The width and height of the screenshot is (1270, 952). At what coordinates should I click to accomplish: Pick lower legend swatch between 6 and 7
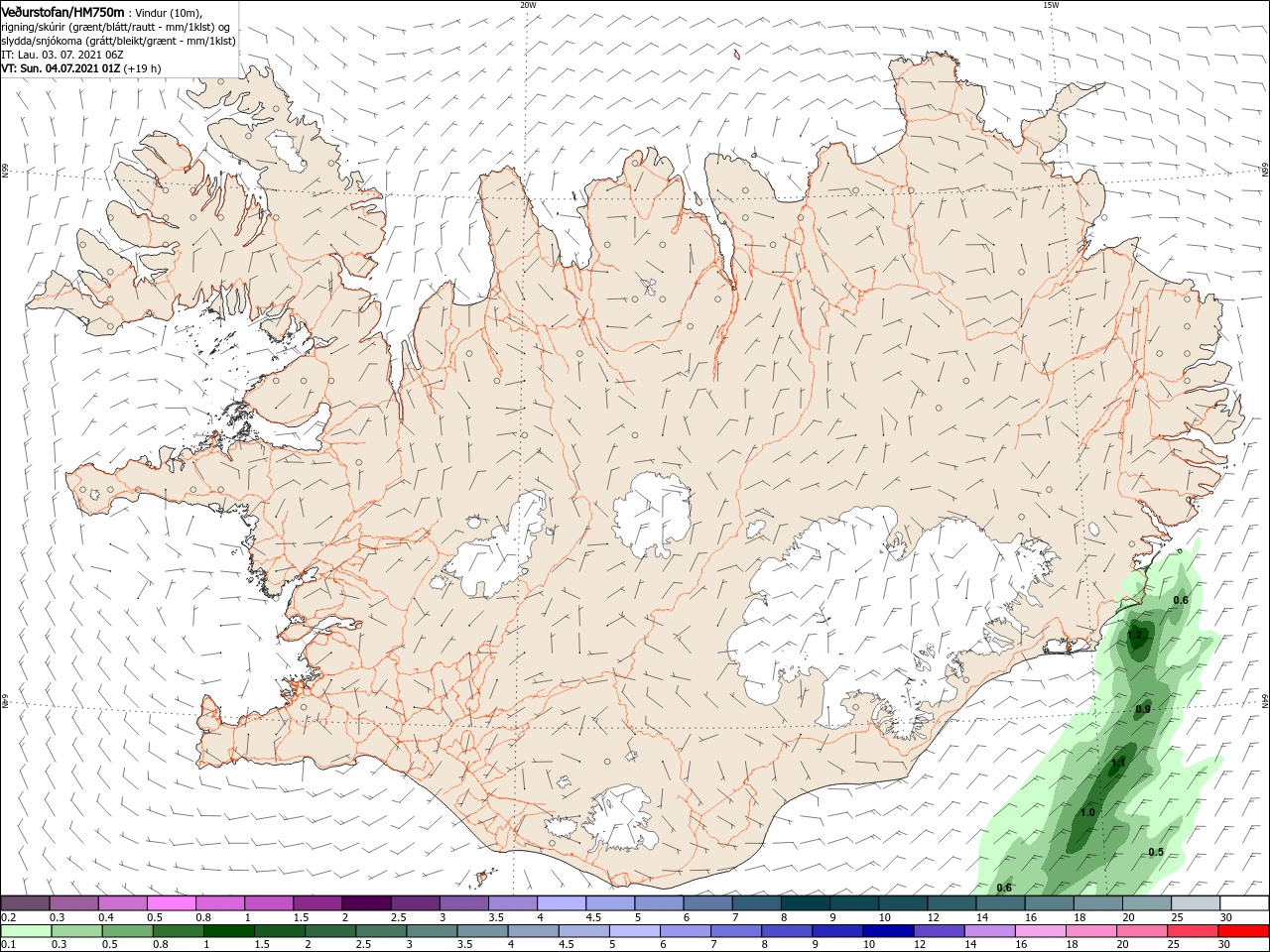coord(685,931)
